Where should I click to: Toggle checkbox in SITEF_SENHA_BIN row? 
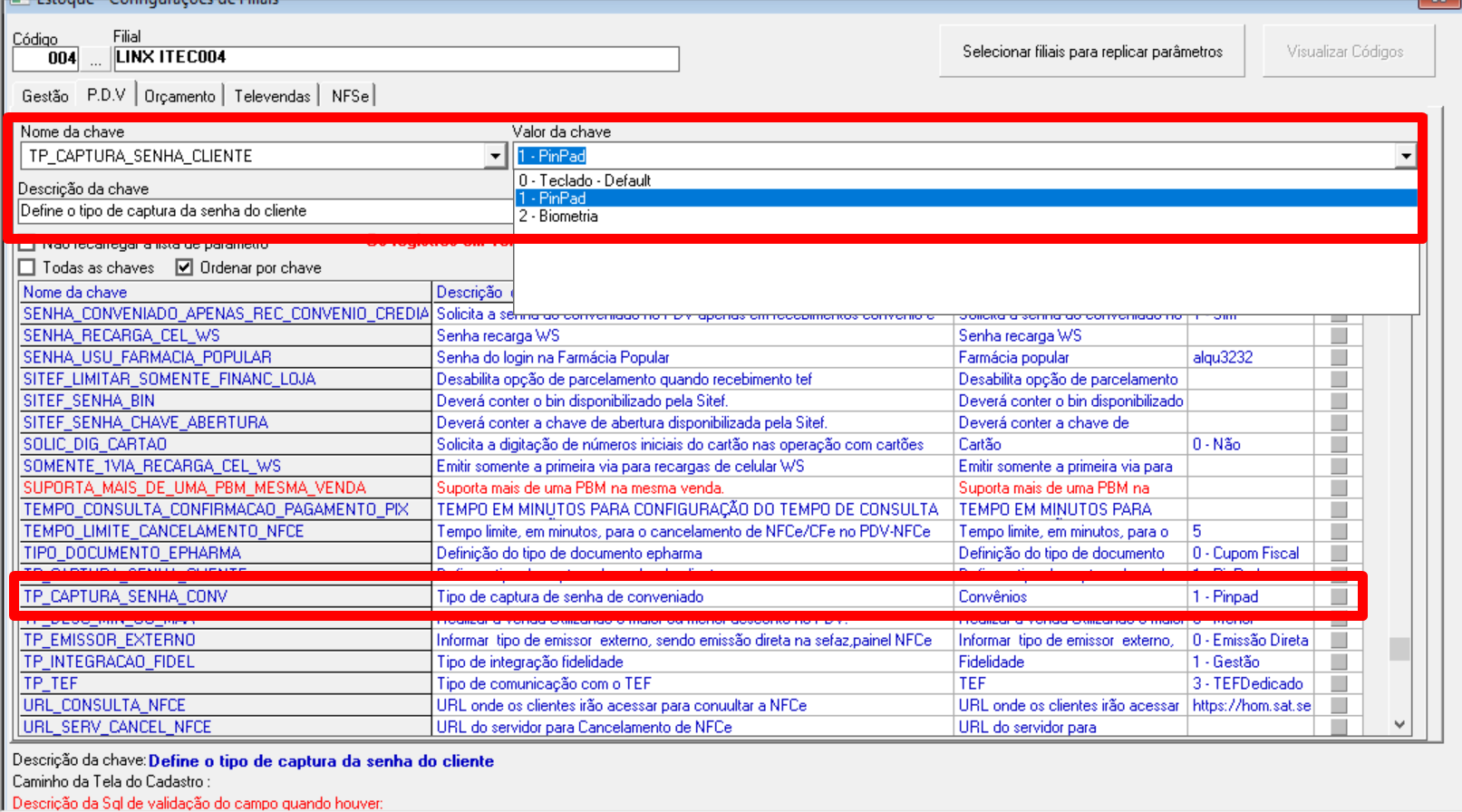pos(1339,401)
